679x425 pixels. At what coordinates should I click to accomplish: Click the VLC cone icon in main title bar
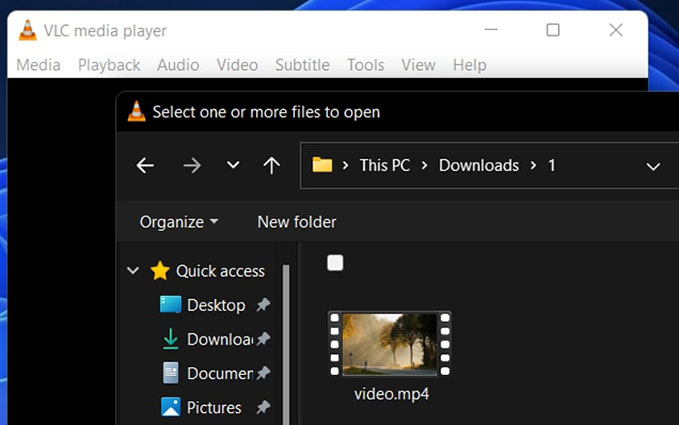27,30
